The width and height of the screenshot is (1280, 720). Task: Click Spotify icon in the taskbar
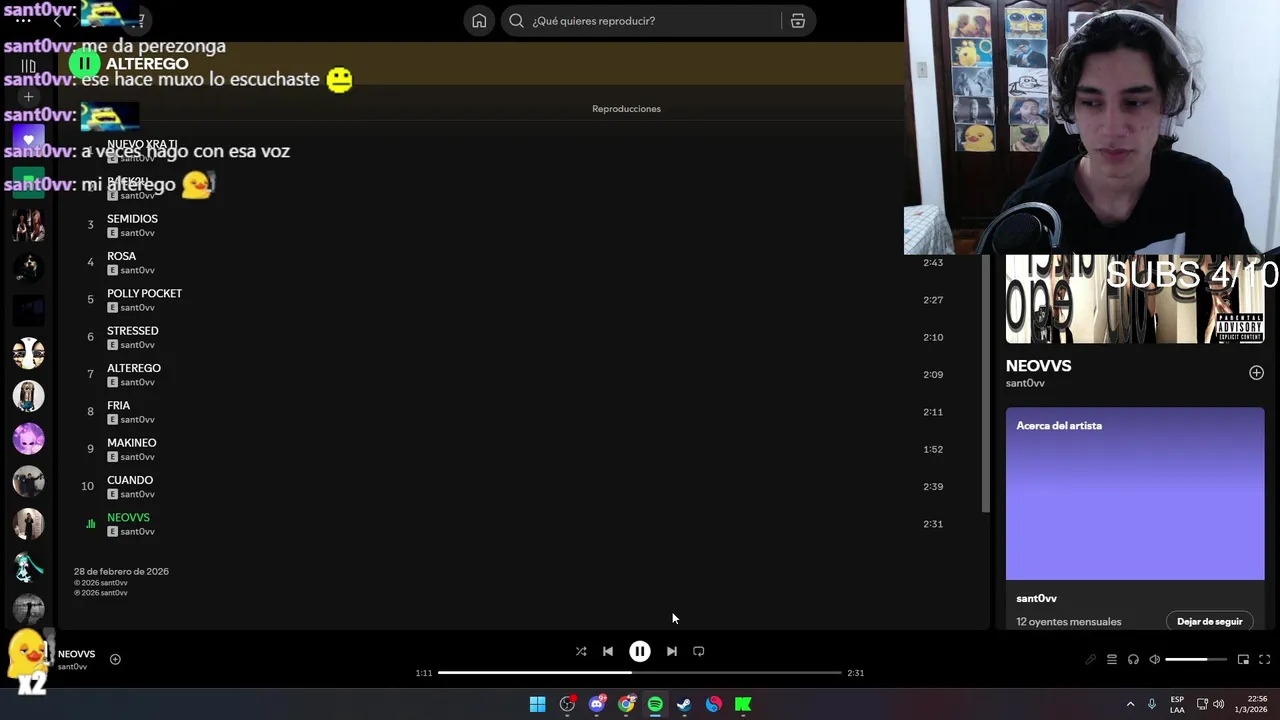point(655,704)
